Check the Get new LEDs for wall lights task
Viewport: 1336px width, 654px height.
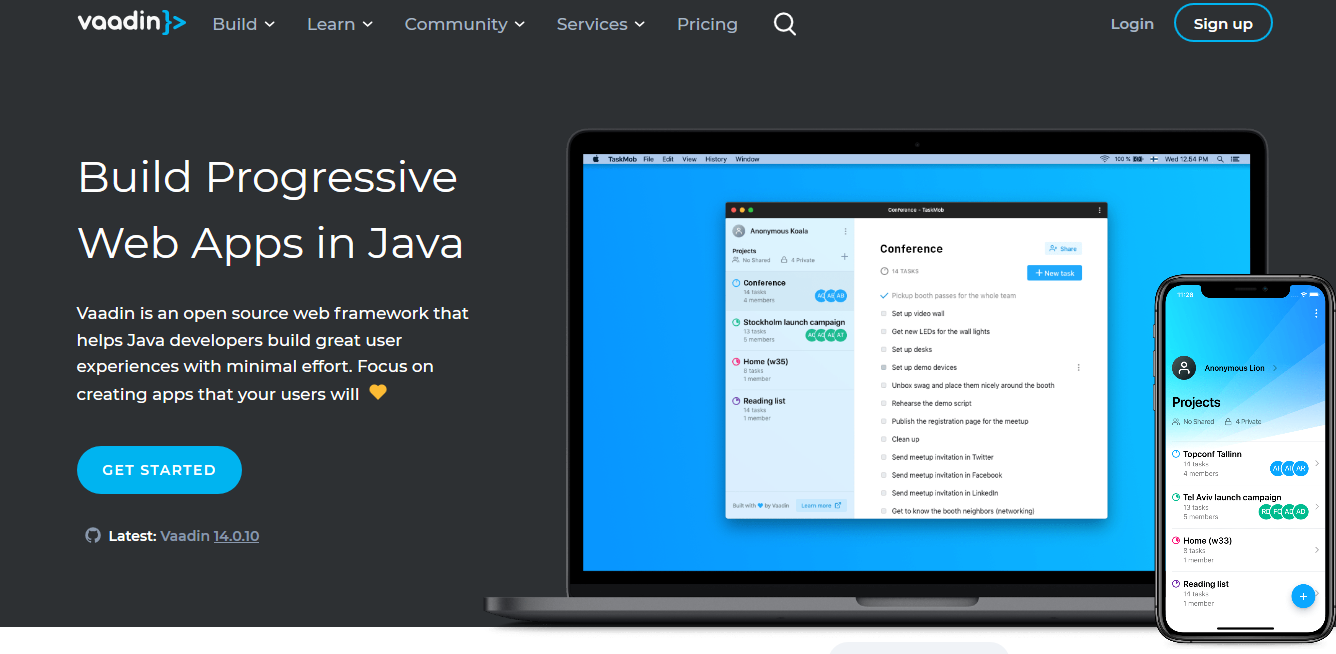pos(884,332)
